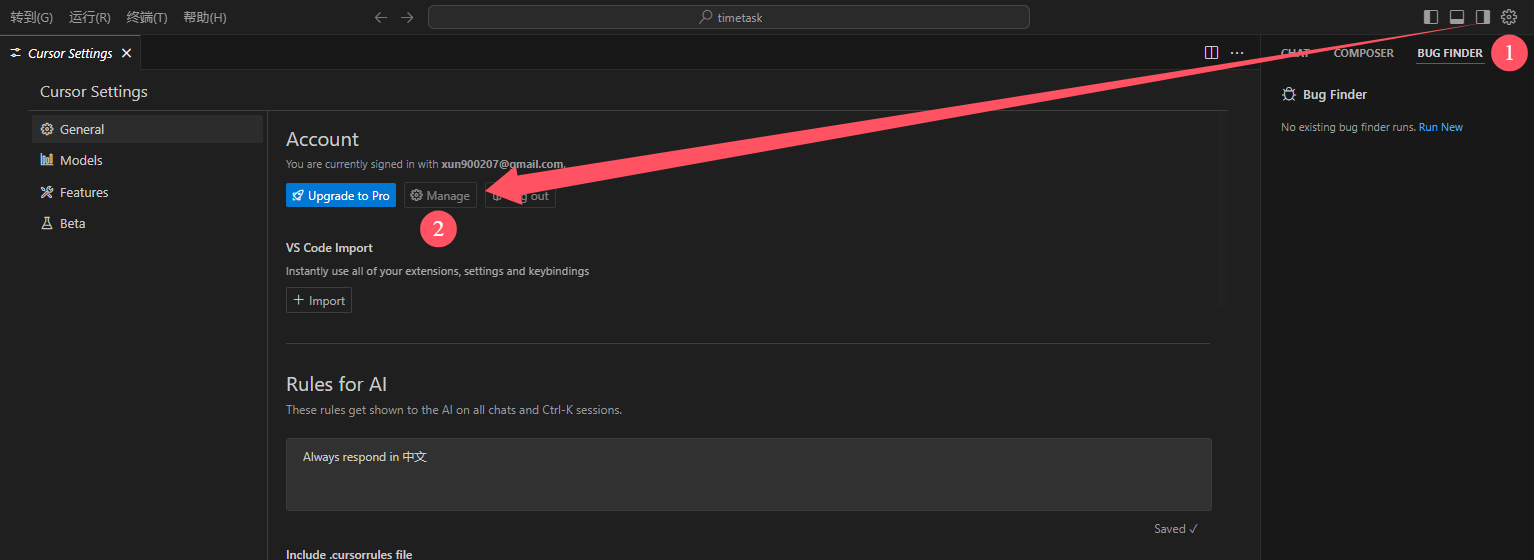Open the editor more actions ellipsis
The height and width of the screenshot is (560, 1534).
click(1237, 53)
